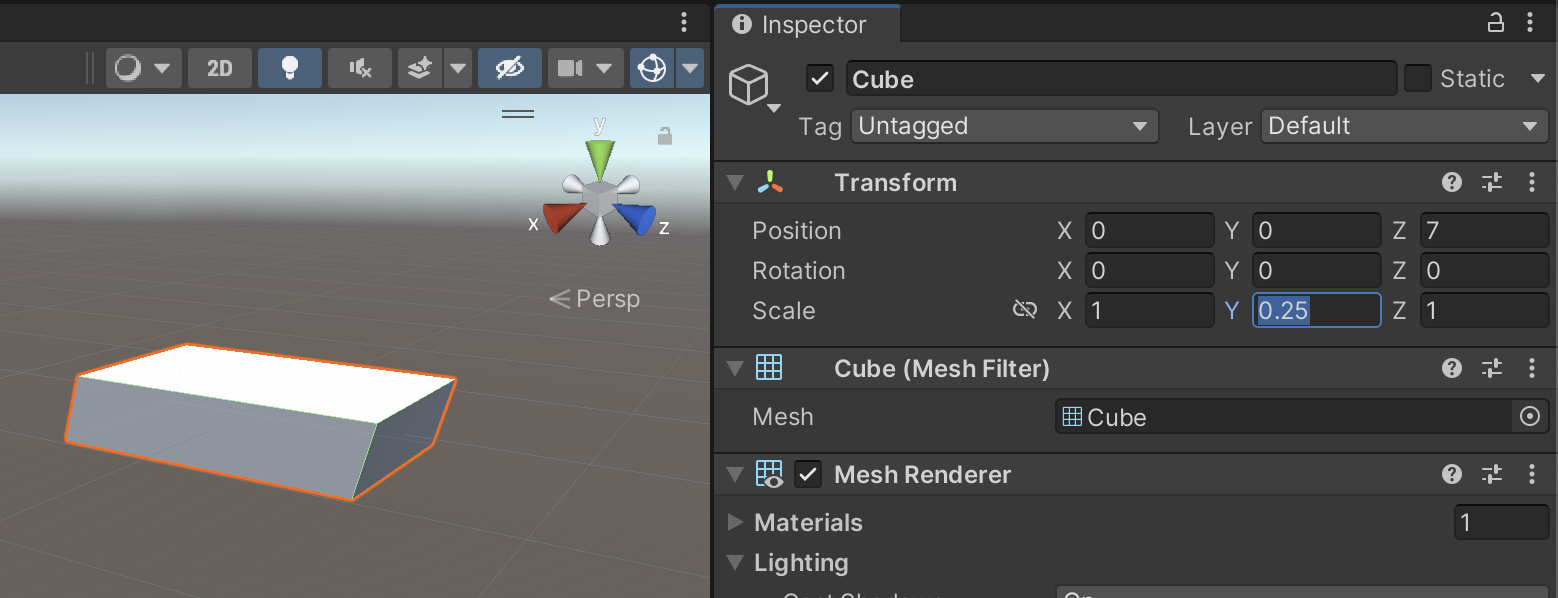Click the Position Z input field
1558x598 pixels.
[1484, 231]
